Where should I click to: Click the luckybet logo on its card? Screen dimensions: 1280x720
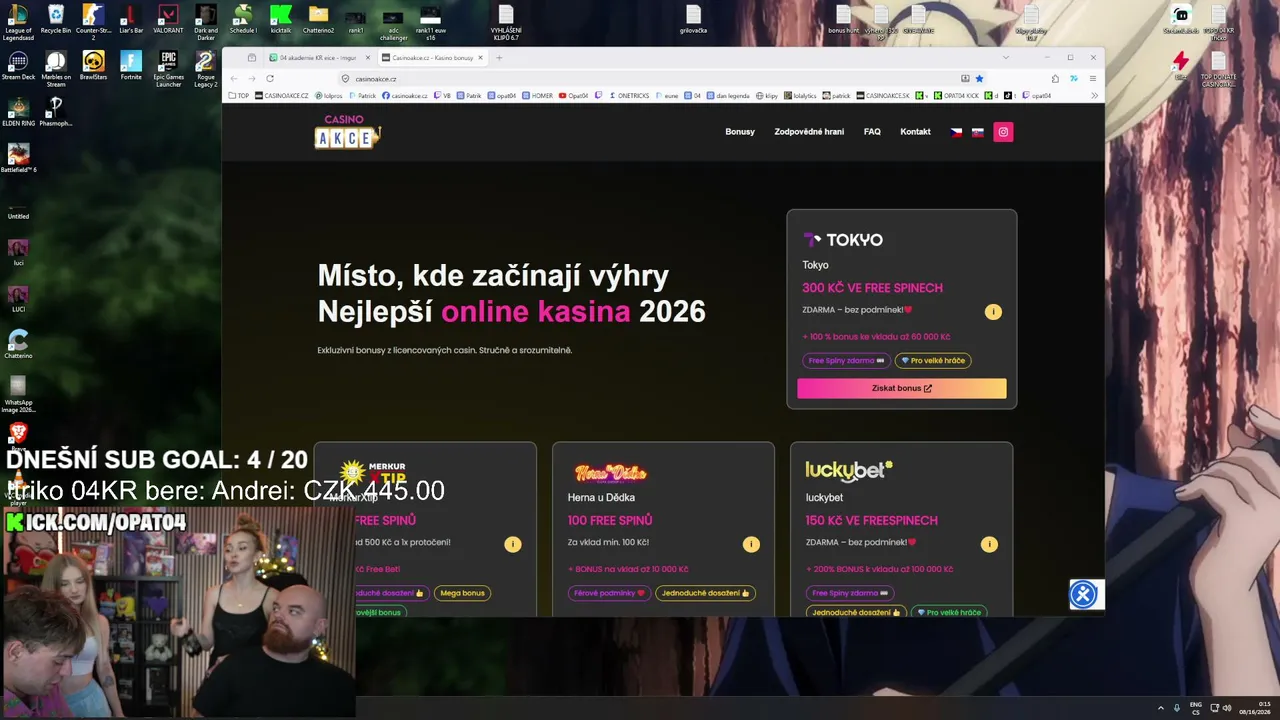pyautogui.click(x=849, y=470)
